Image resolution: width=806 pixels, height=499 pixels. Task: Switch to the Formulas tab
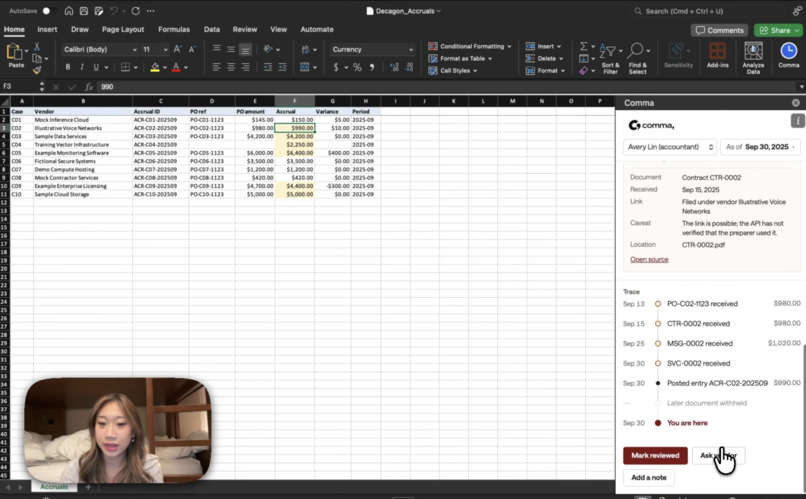tap(174, 29)
